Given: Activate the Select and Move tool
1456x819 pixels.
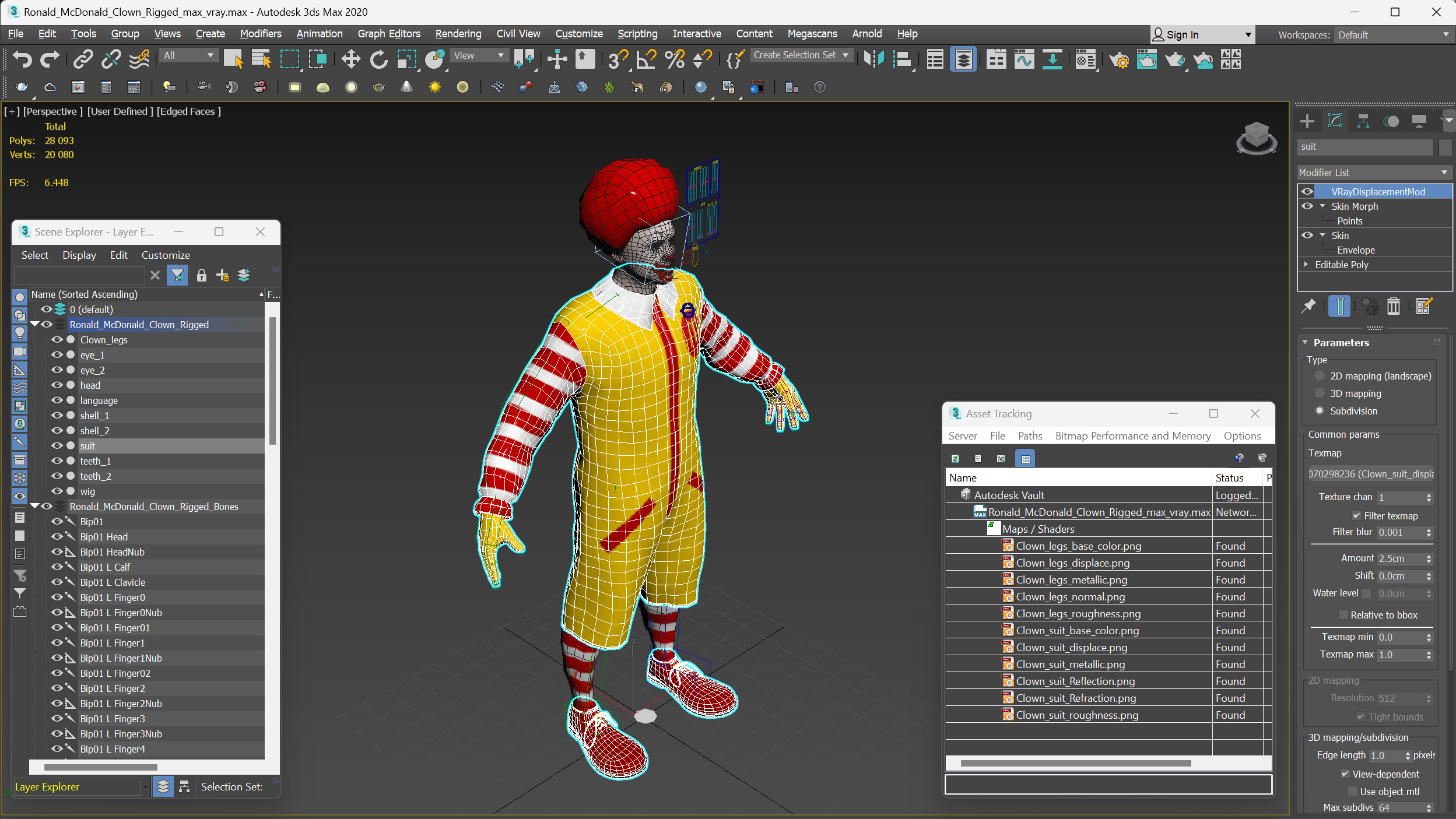Looking at the screenshot, I should click(350, 59).
